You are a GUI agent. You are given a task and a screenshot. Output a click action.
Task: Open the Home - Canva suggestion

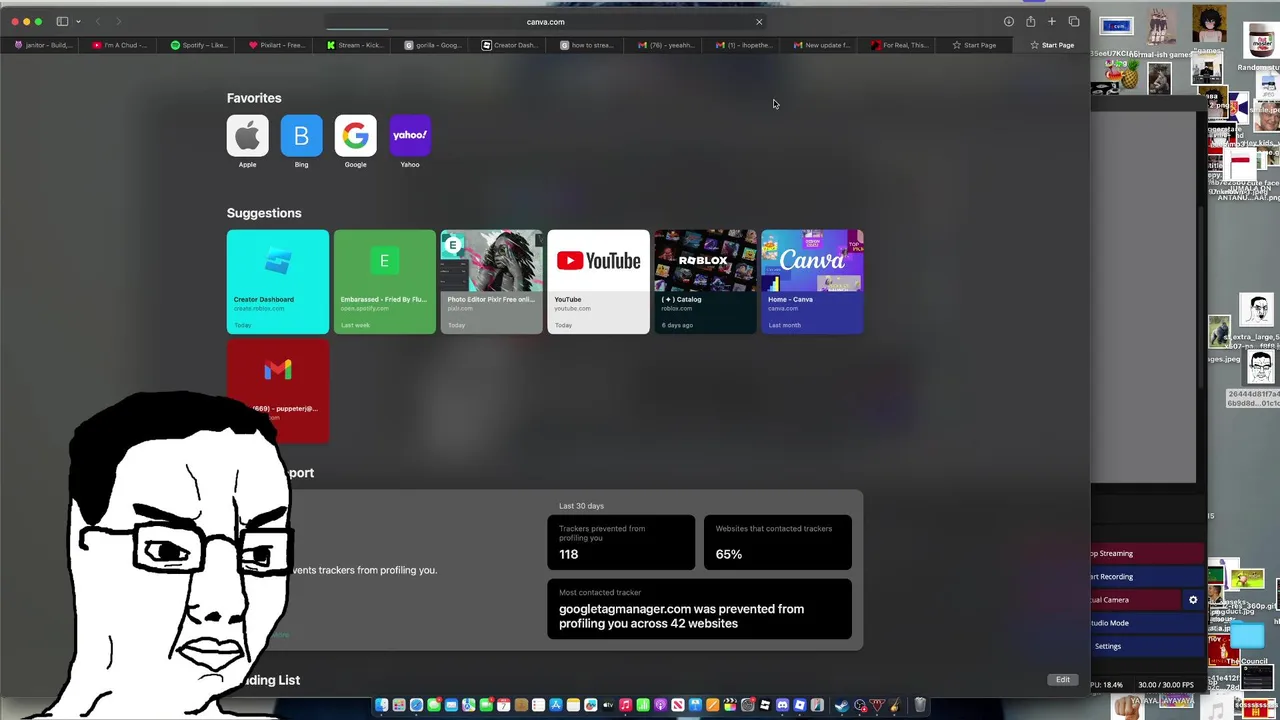click(812, 282)
